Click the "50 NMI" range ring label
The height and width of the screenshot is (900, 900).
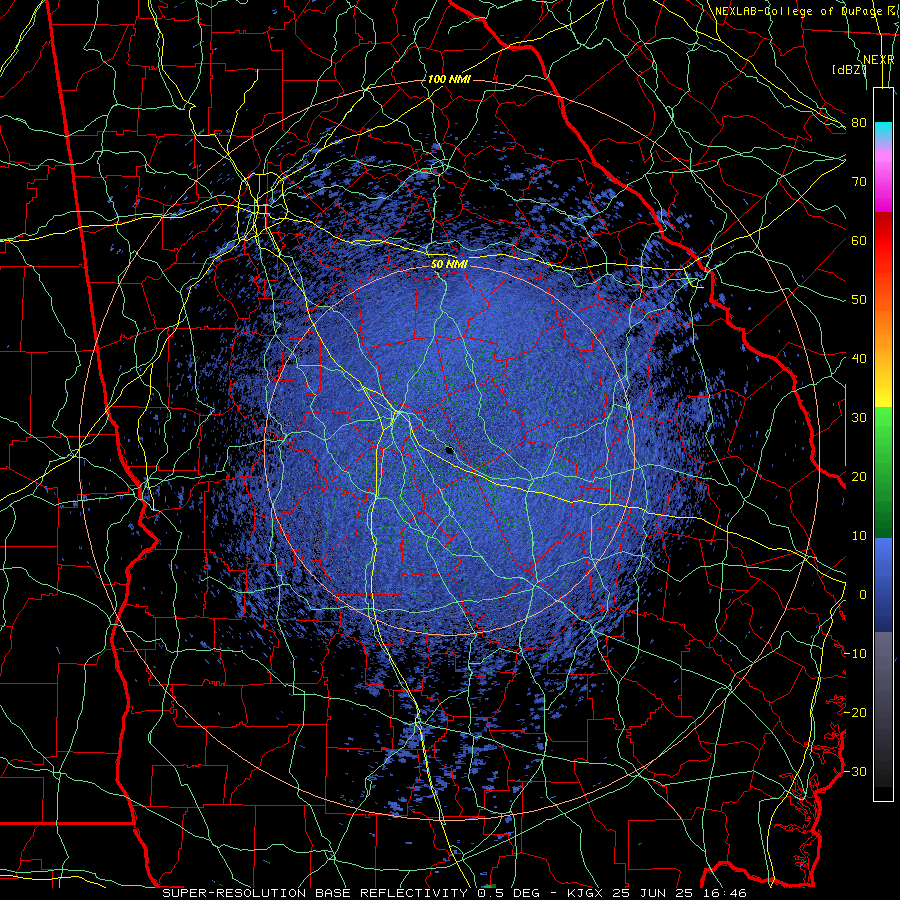449,265
